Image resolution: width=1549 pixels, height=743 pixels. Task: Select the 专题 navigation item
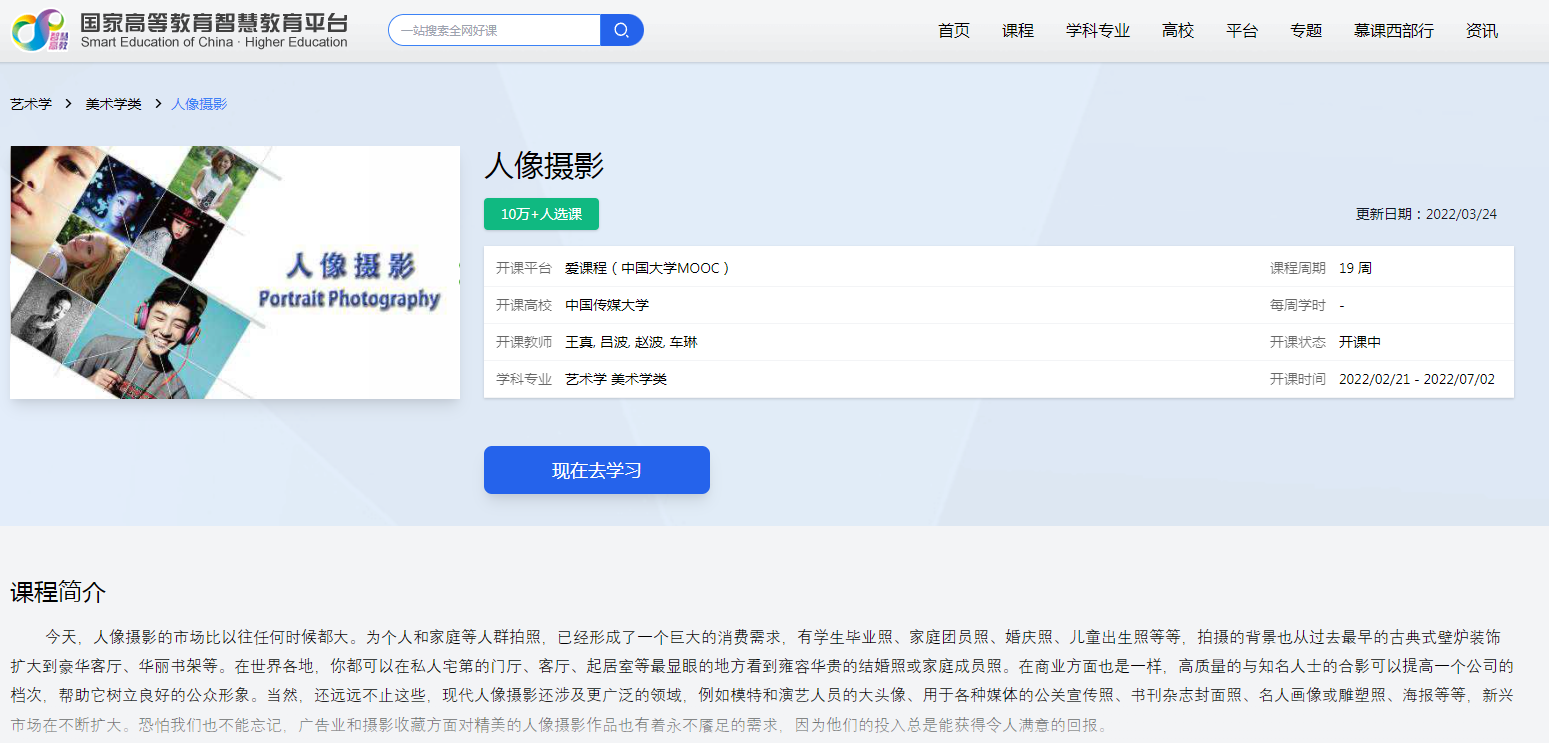(1305, 31)
